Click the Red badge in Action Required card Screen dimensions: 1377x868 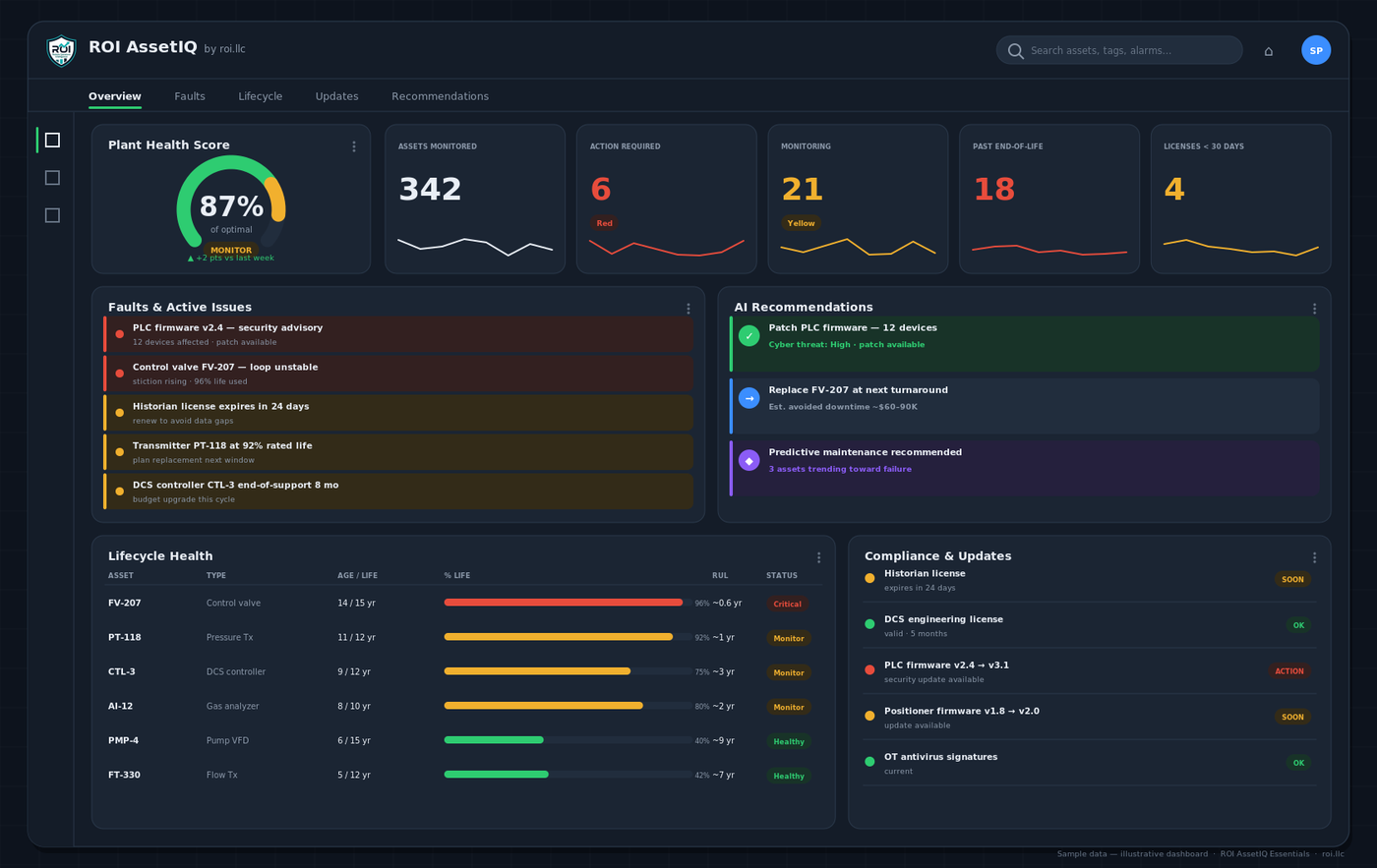point(605,223)
